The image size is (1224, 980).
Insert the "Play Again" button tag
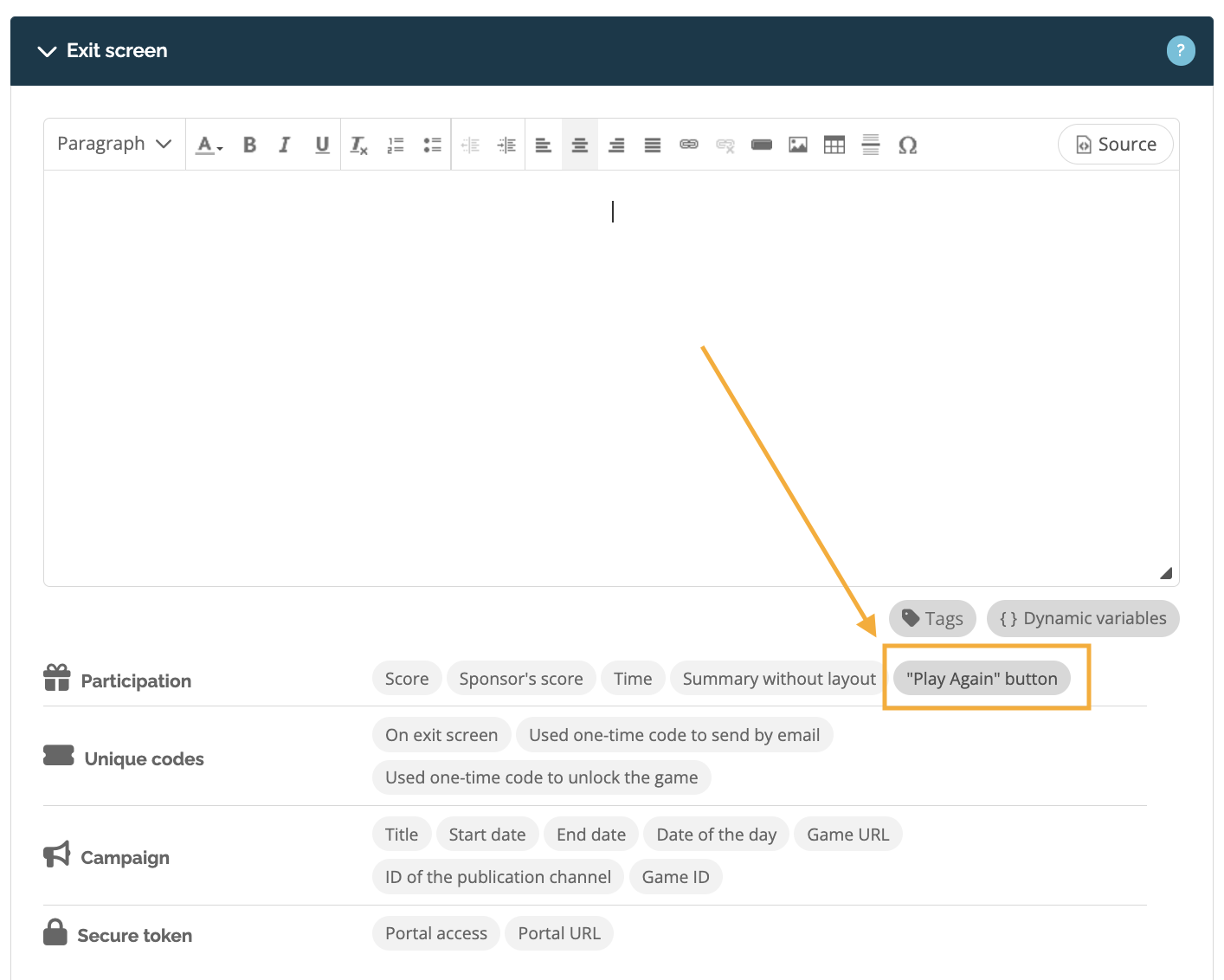click(982, 678)
